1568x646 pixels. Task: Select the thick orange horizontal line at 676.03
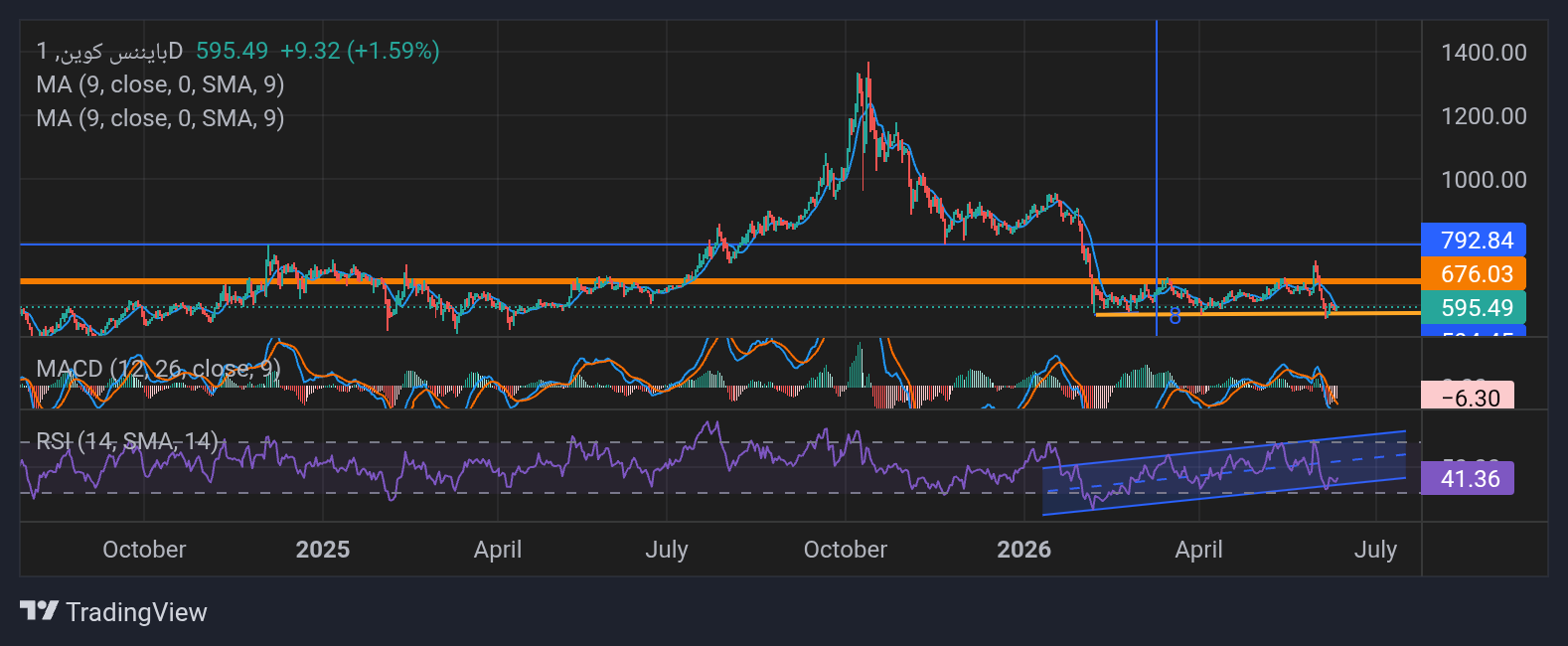coord(720,281)
